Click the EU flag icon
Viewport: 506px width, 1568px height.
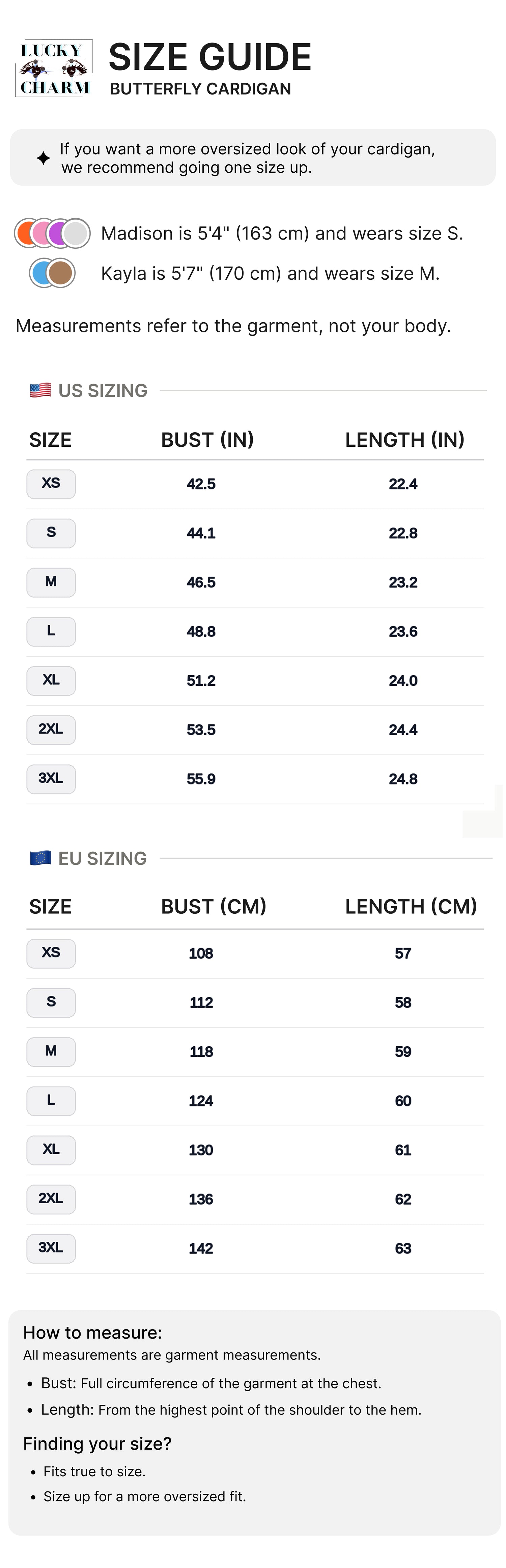click(x=40, y=858)
